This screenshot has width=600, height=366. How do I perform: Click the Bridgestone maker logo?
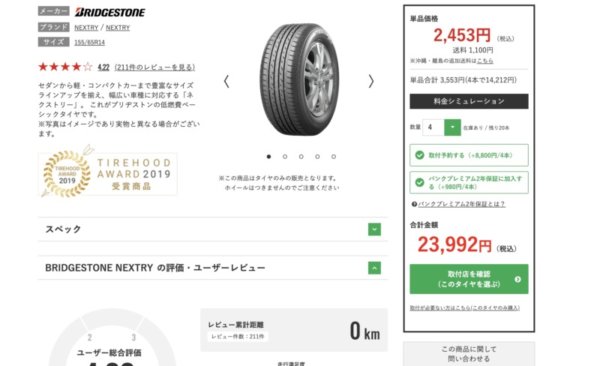(110, 12)
